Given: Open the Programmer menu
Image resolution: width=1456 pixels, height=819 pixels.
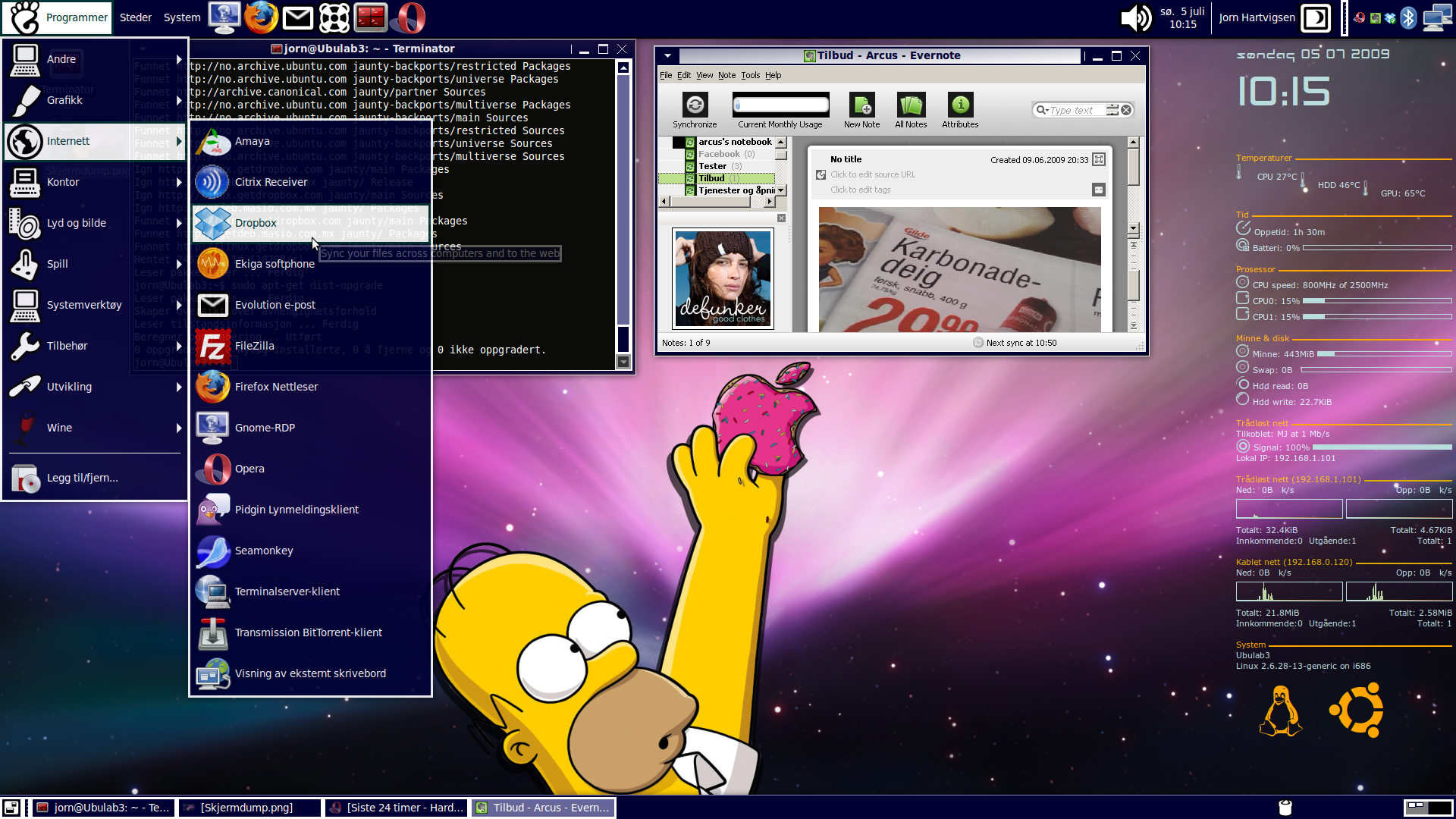Looking at the screenshot, I should pyautogui.click(x=58, y=17).
